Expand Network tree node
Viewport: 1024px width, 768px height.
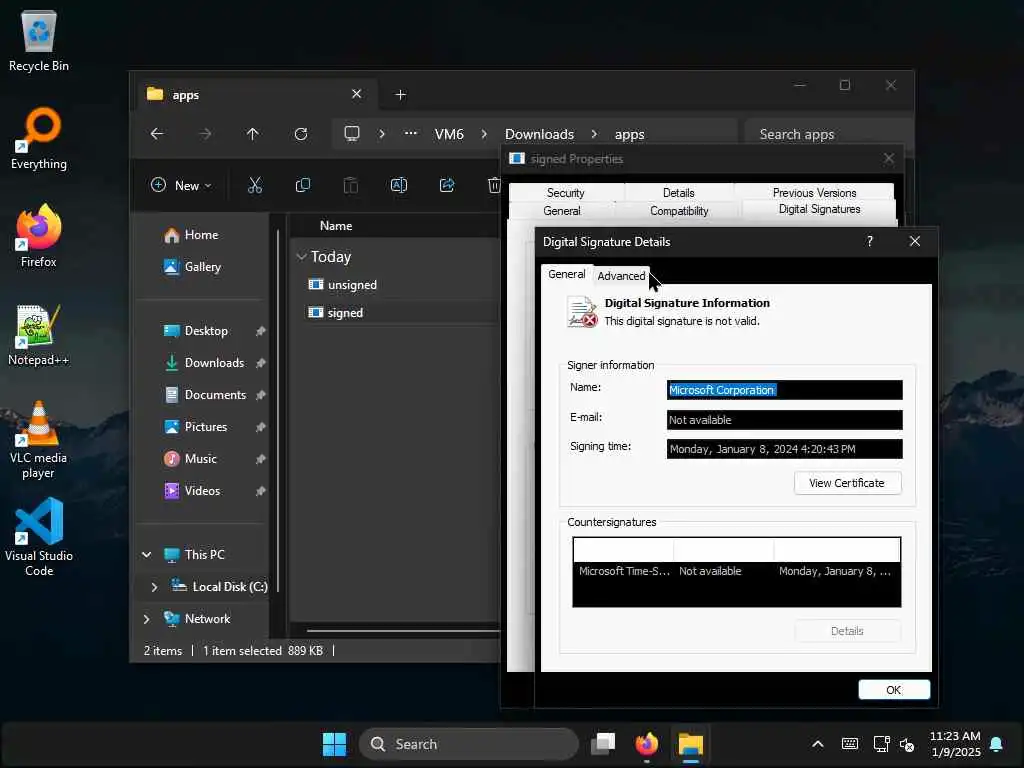[x=146, y=618]
